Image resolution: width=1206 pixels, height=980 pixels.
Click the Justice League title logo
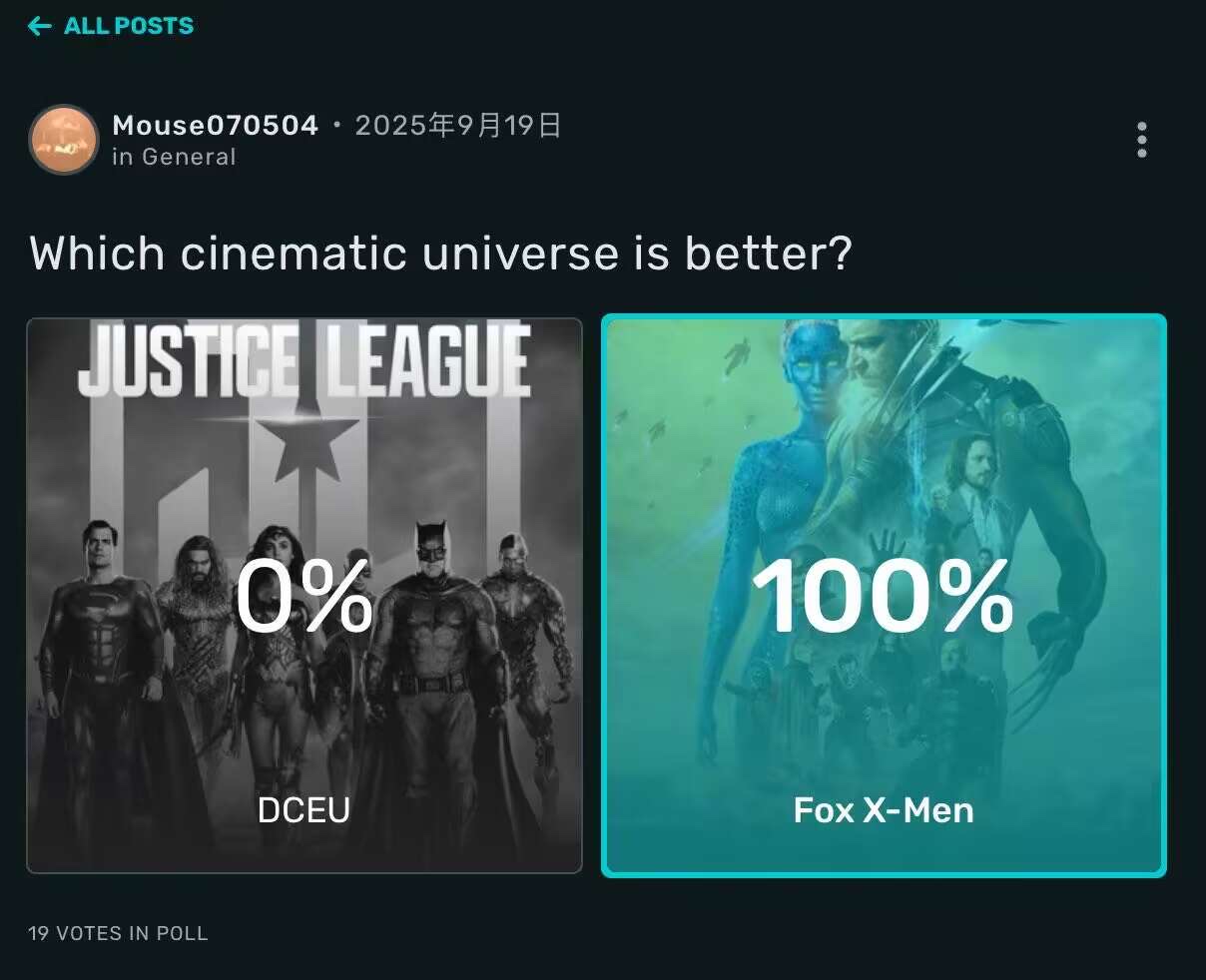coord(303,361)
